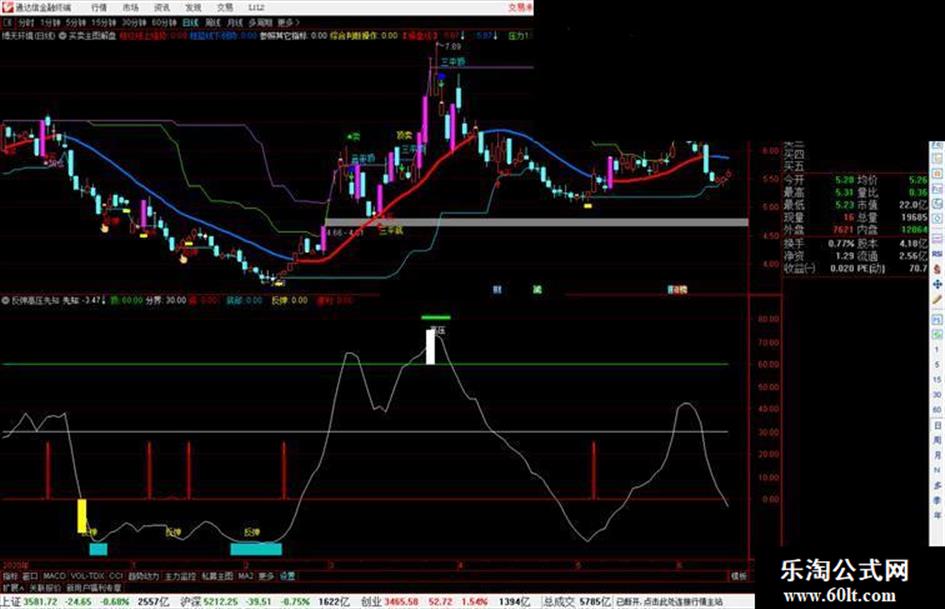The height and width of the screenshot is (609, 945).
Task: Click the 今开 value 5.28
Action: point(844,180)
